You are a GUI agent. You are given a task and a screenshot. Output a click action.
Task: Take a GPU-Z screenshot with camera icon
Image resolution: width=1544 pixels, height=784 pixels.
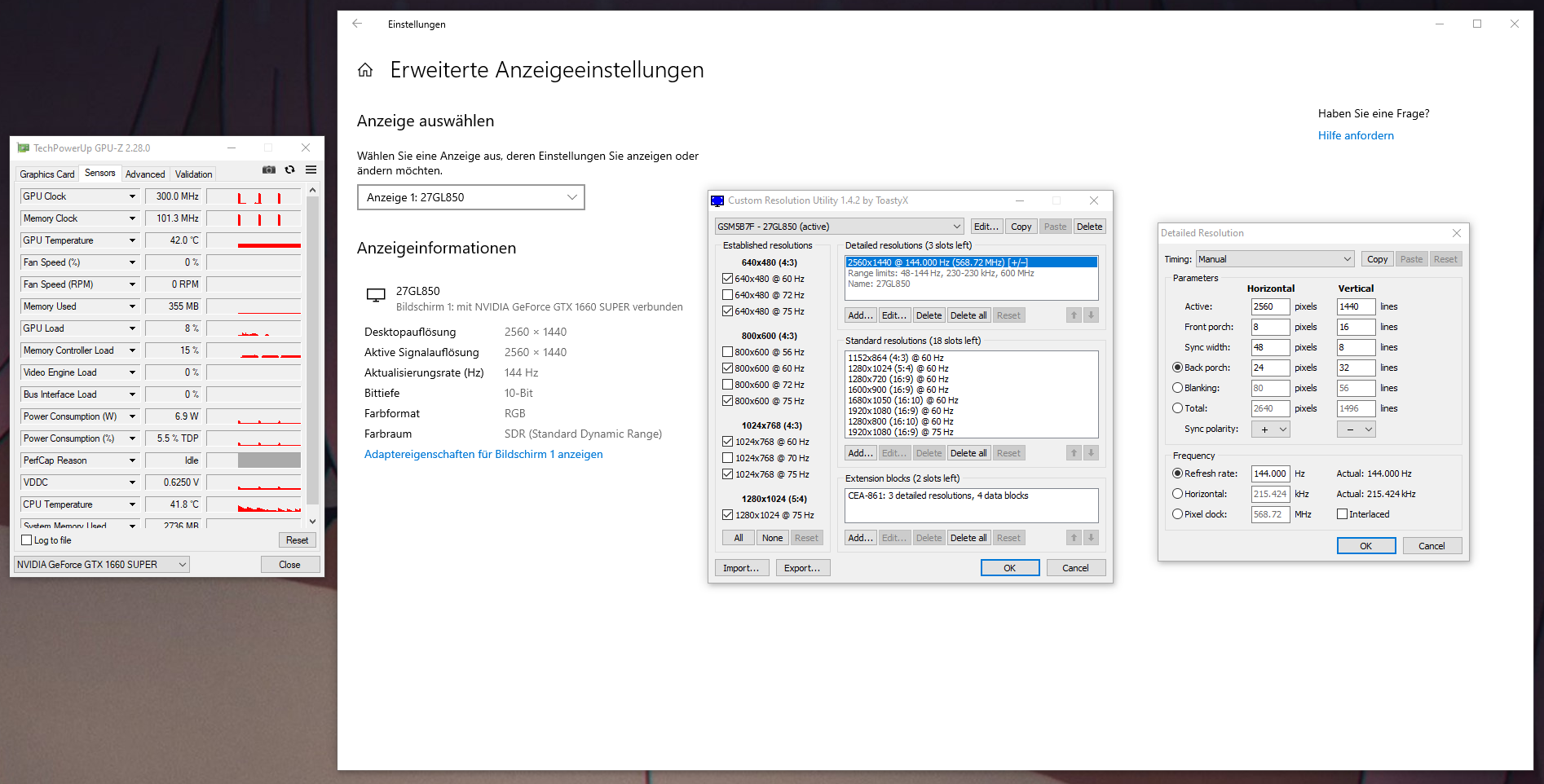pos(269,170)
